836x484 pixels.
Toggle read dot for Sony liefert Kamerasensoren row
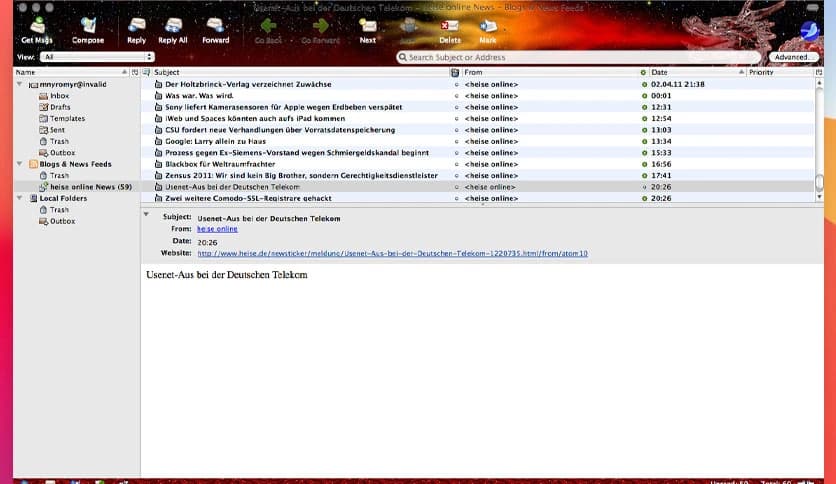click(x=644, y=107)
